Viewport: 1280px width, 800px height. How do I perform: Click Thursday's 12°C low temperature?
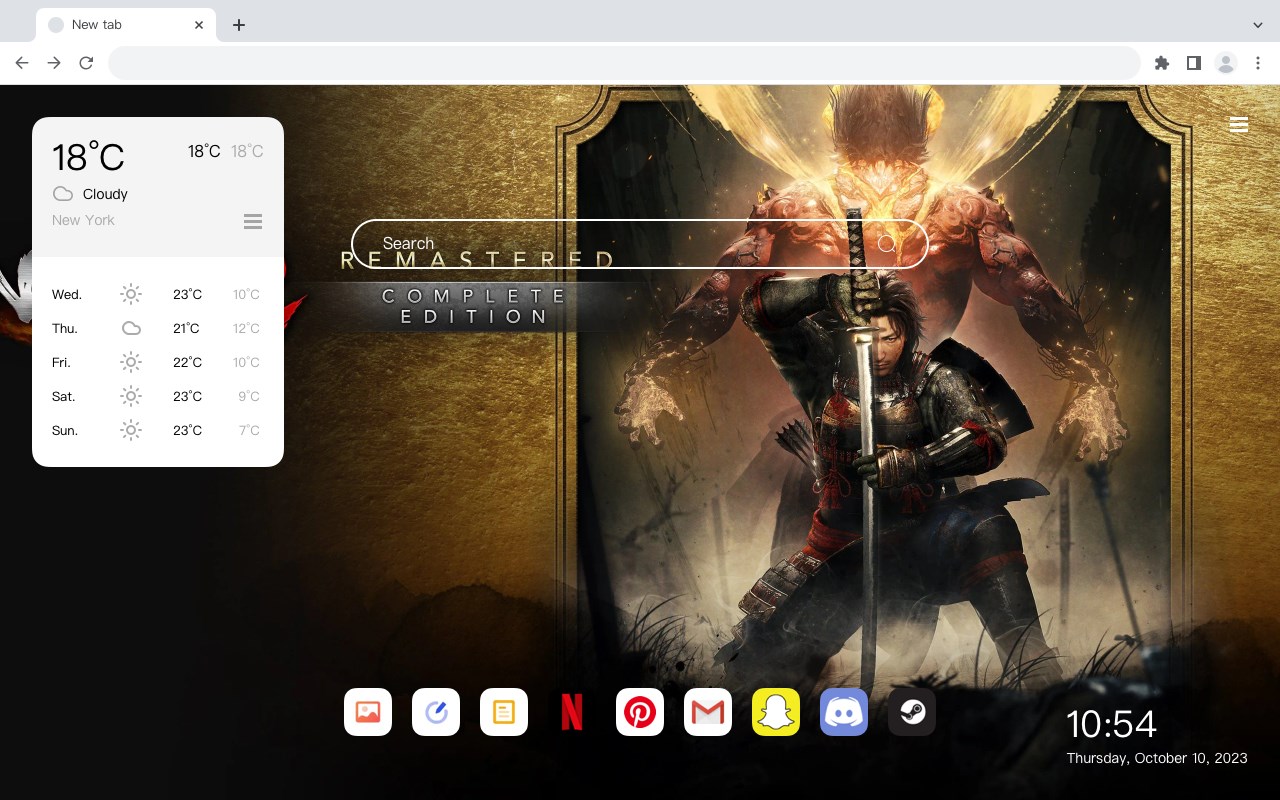[247, 328]
